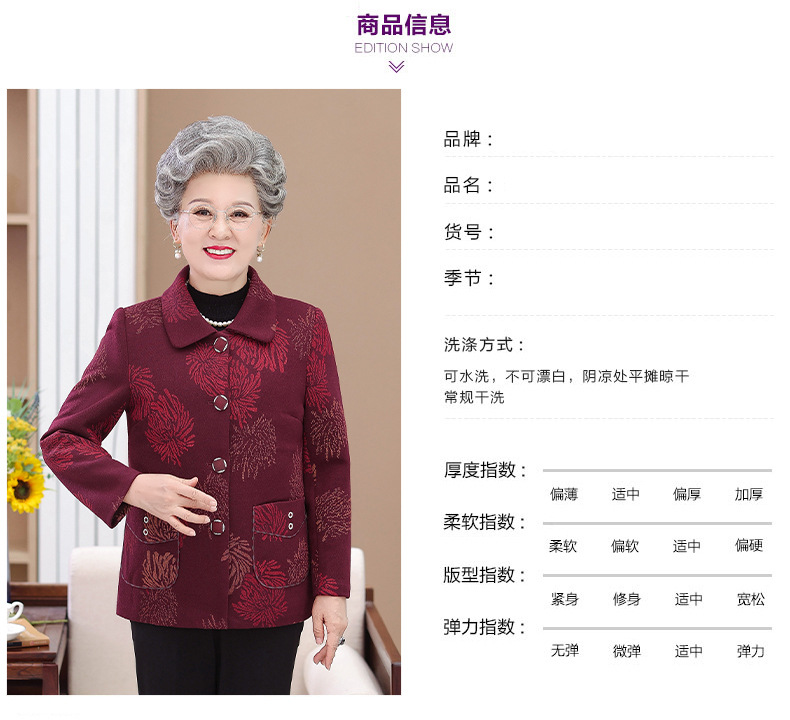Select 弹力 elasticity option
Screen dimensions: 790x720
751,651
